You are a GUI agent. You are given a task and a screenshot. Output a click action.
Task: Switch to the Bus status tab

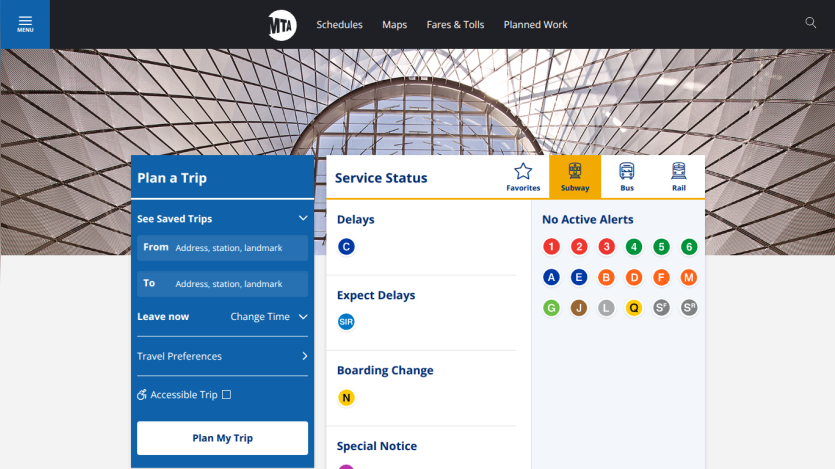point(627,177)
